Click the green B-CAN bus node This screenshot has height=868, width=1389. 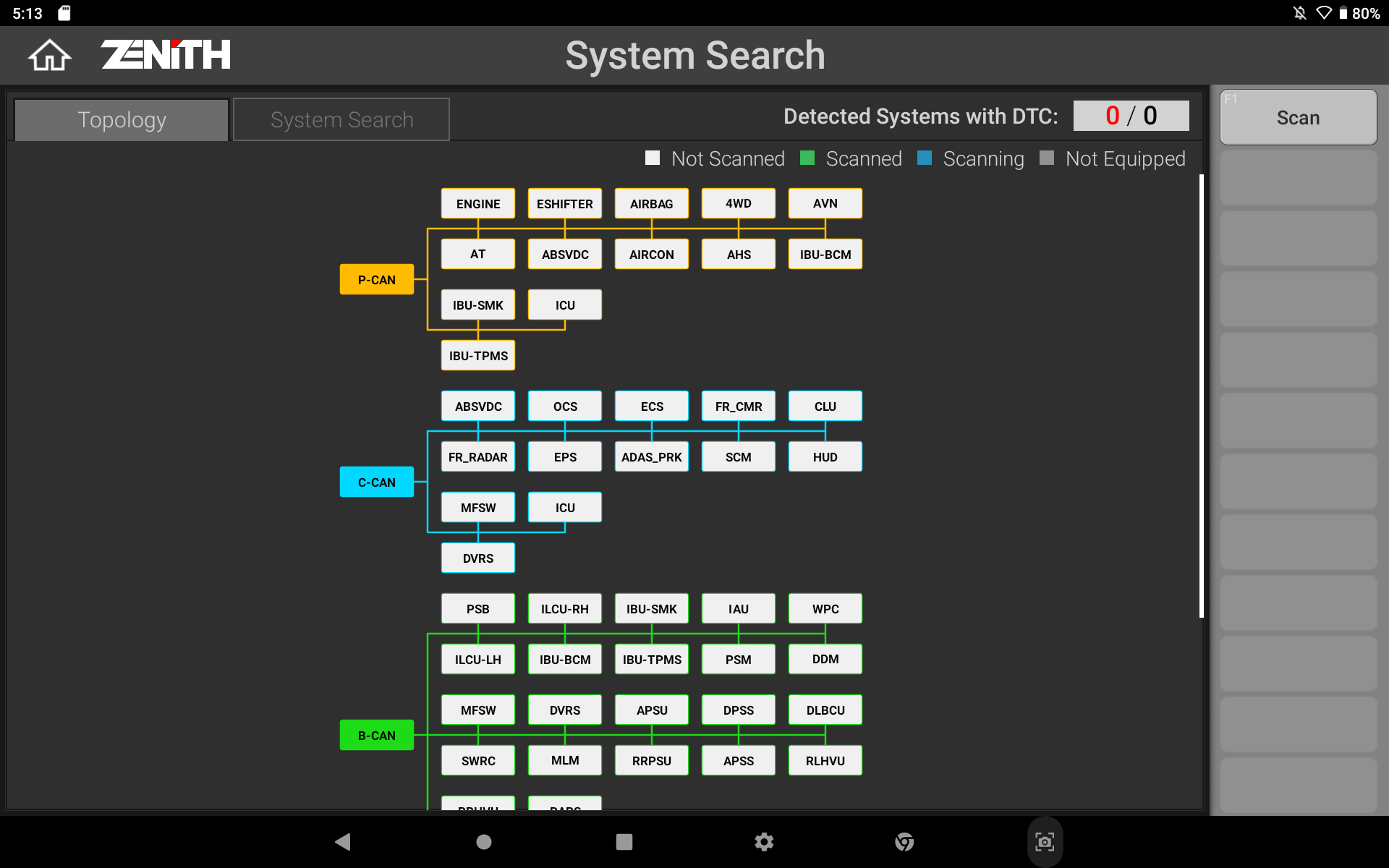click(376, 736)
